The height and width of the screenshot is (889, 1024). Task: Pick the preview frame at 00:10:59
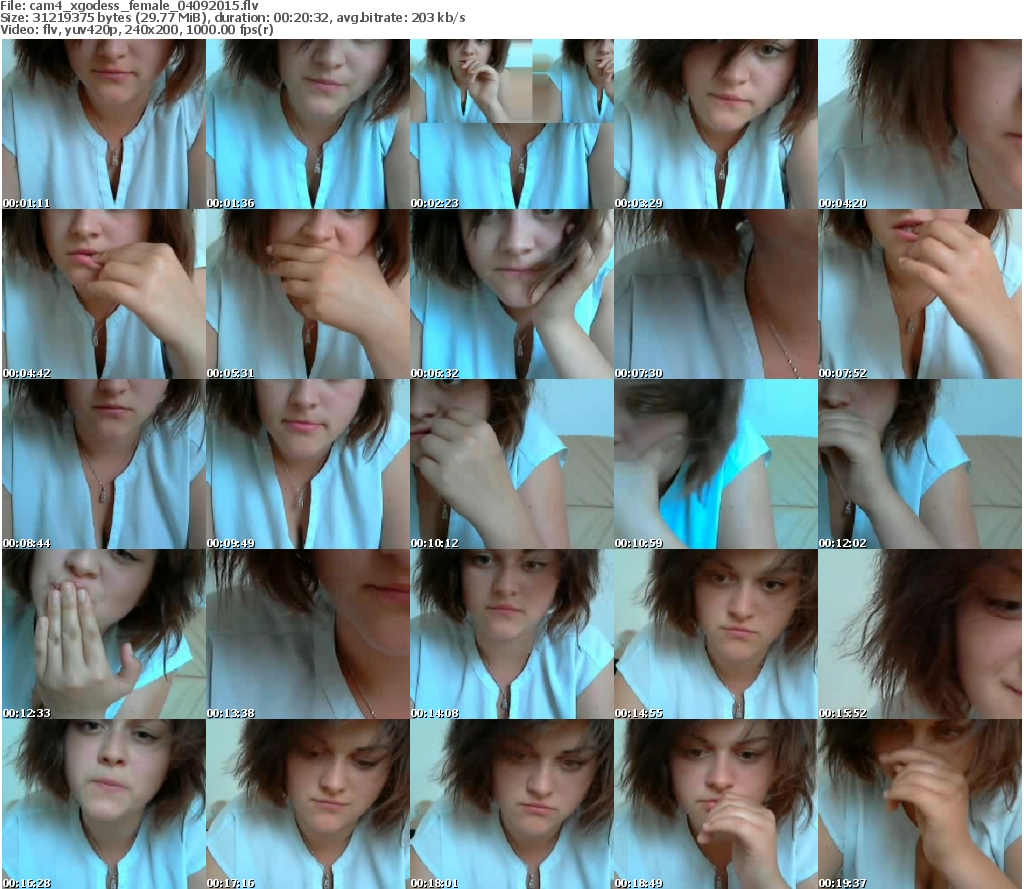pyautogui.click(x=716, y=464)
